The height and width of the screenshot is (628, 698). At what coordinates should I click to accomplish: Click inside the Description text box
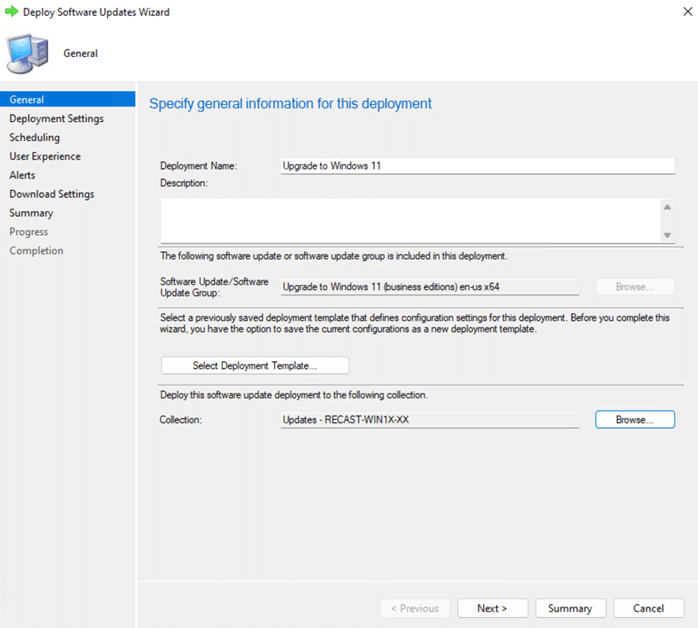(410, 219)
